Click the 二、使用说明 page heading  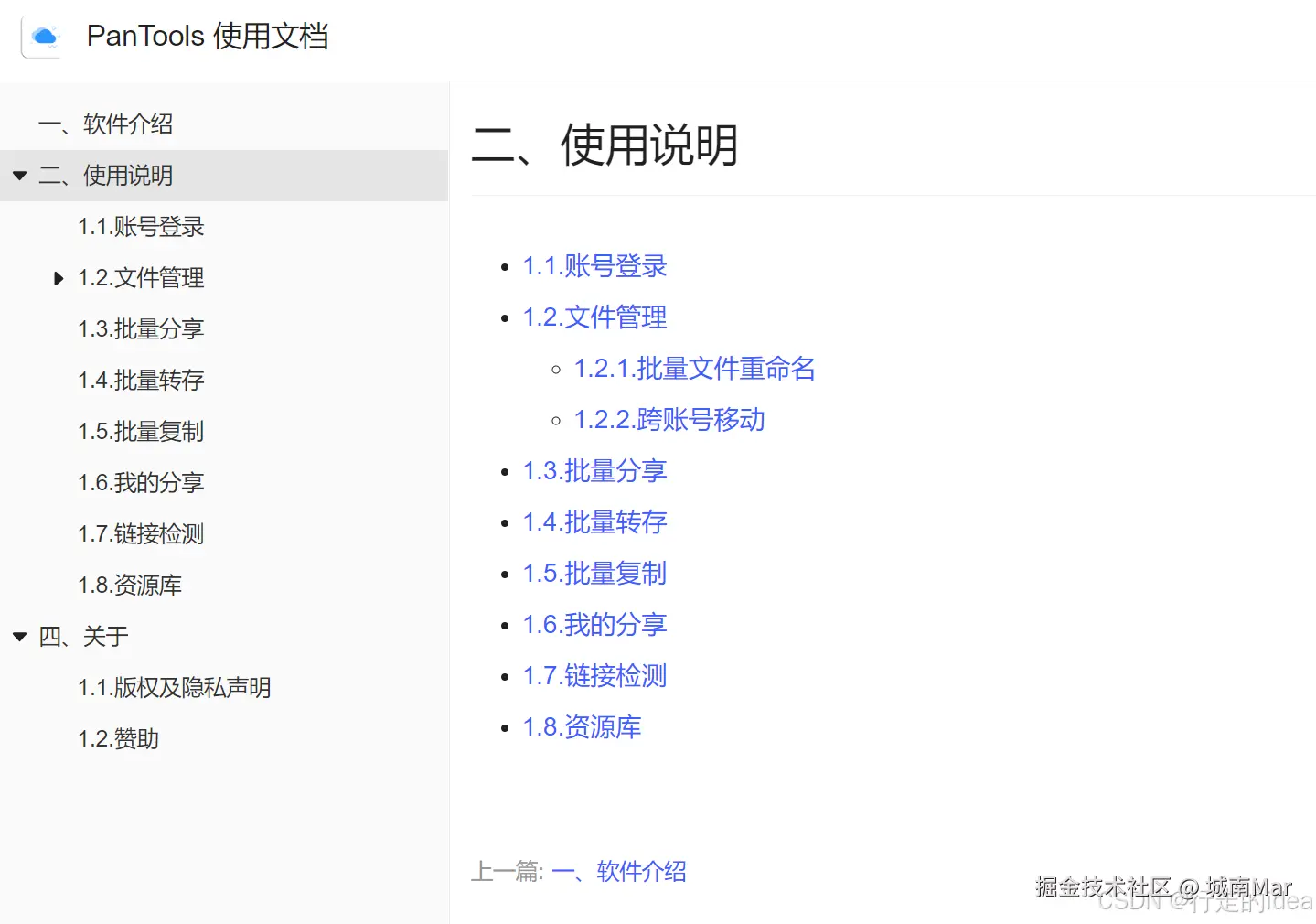605,145
